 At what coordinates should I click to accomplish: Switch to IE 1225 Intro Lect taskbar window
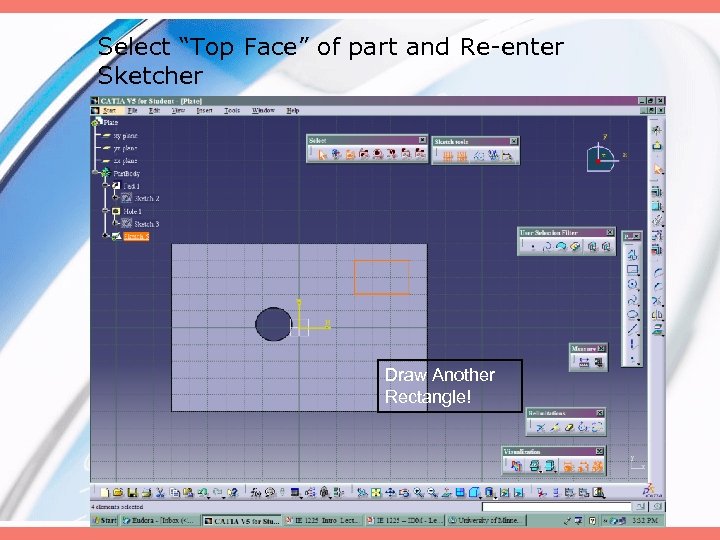tap(322, 520)
